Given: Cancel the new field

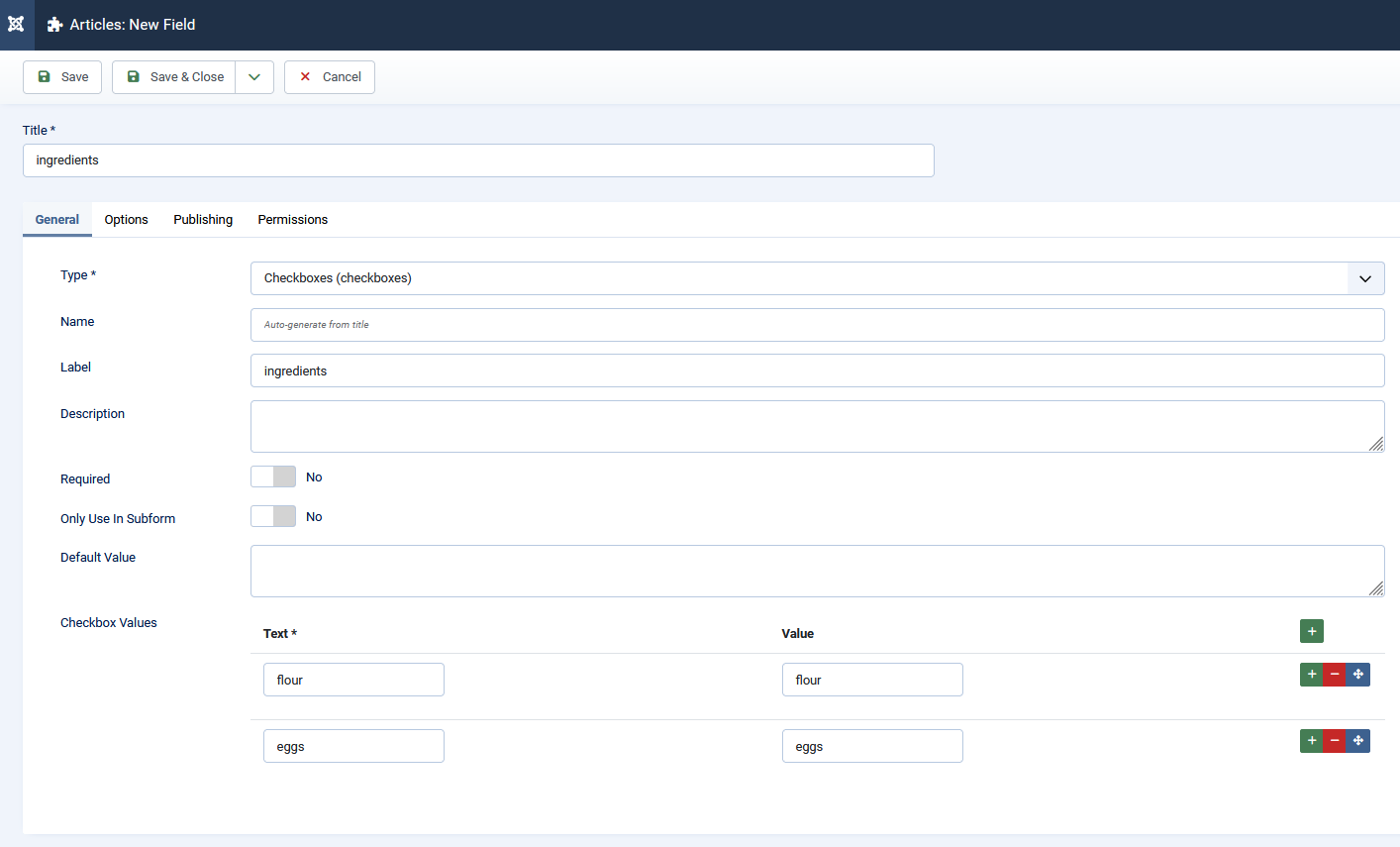Looking at the screenshot, I should 330,77.
